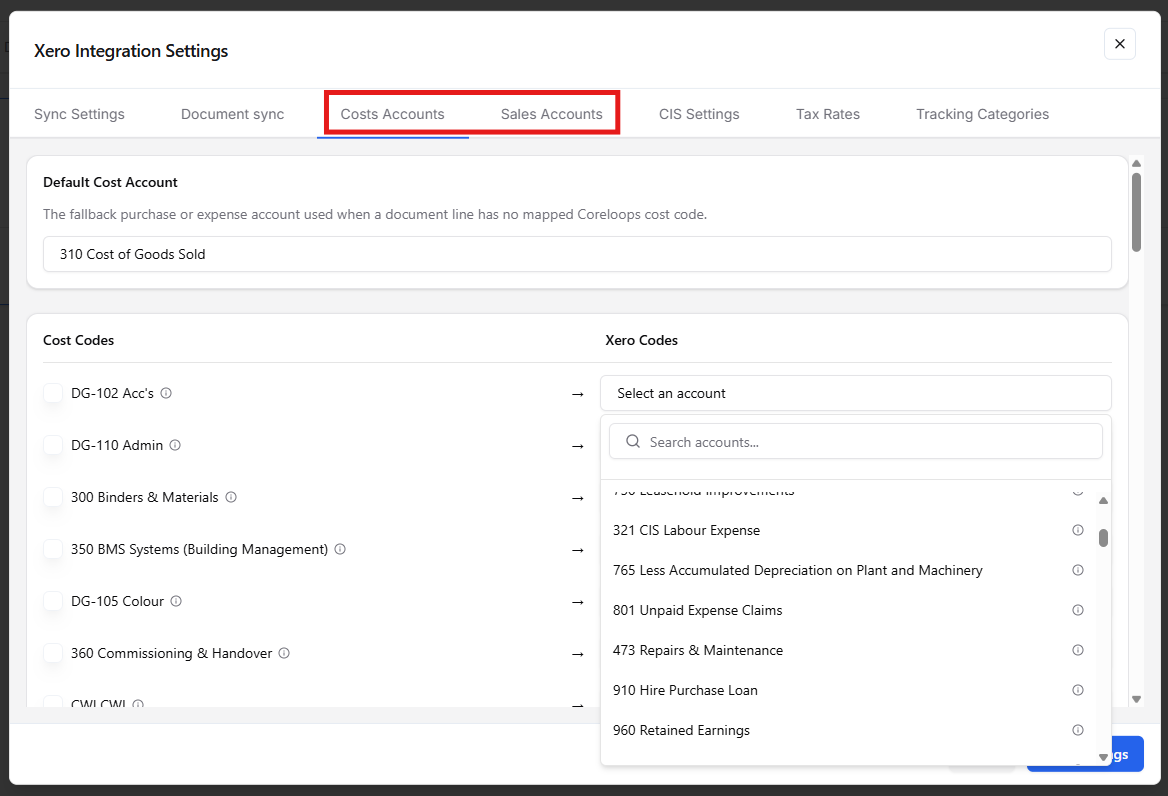Open the Default Cost Account dropdown

point(577,254)
